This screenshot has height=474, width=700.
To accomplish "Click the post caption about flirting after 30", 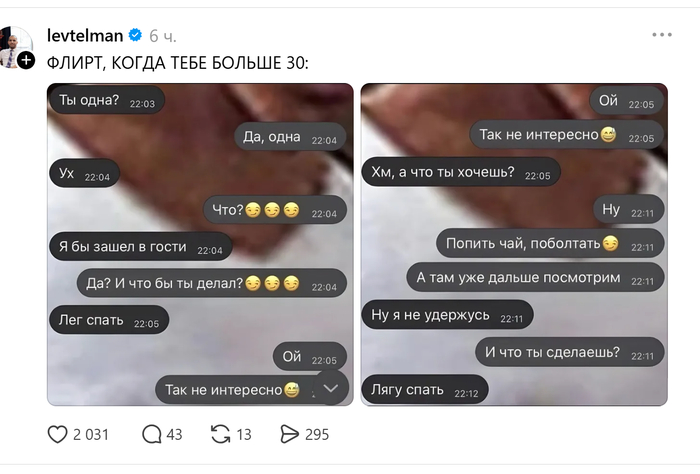I will point(178,63).
